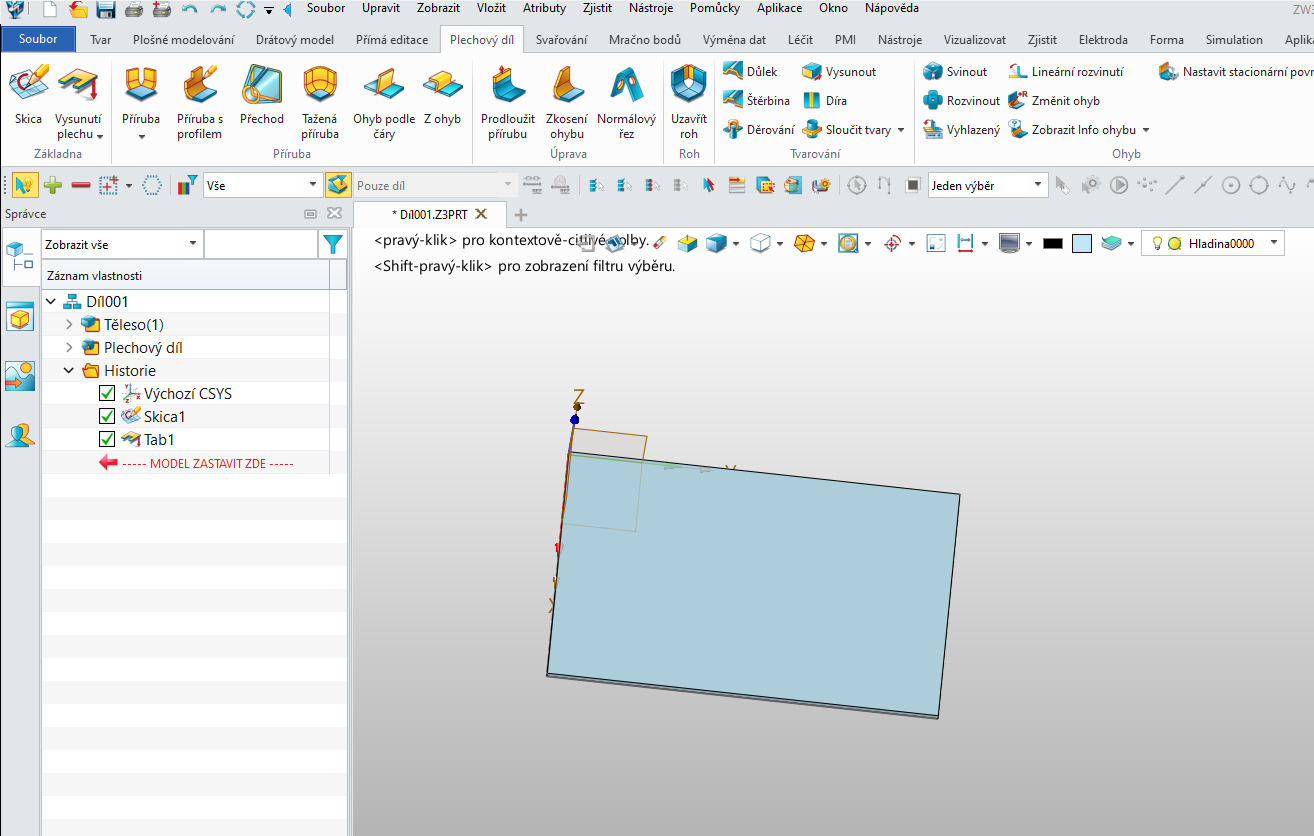
Task: Select Uzavřít roh tool
Action: [689, 101]
